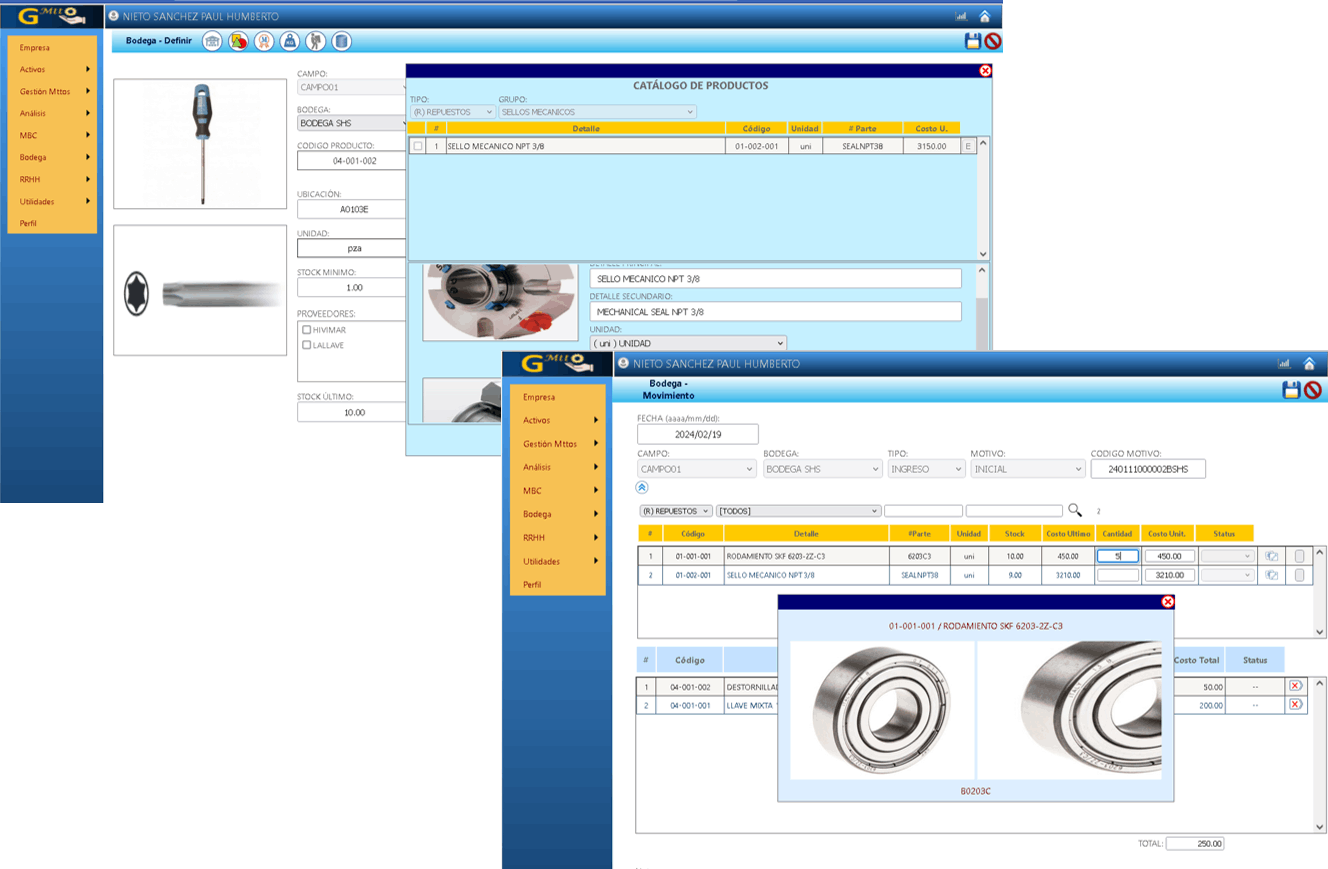The height and width of the screenshot is (869, 1328).
Task: Click the magnifying glass search icon
Action: coord(1075,510)
